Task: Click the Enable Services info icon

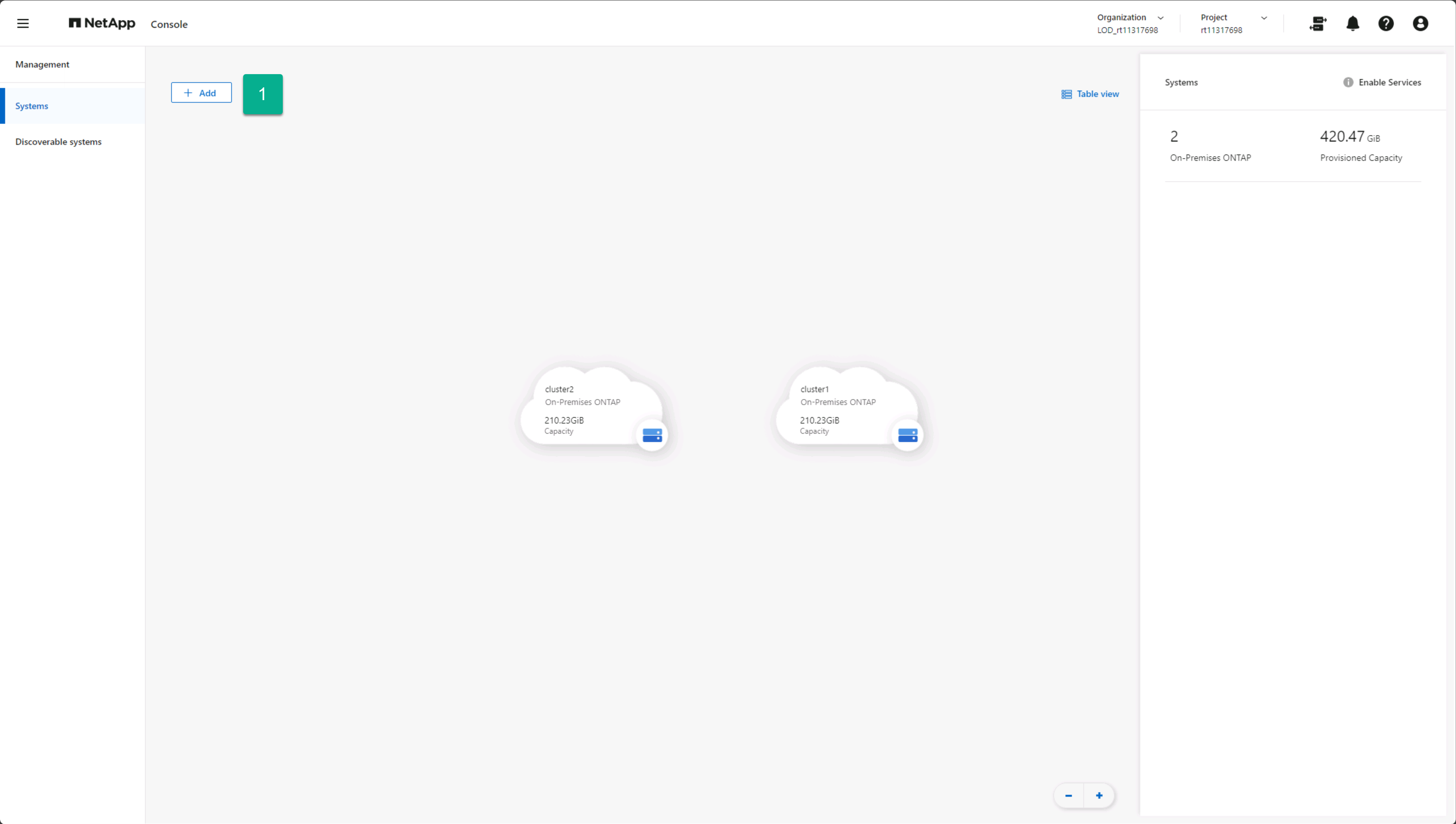Action: pyautogui.click(x=1348, y=82)
